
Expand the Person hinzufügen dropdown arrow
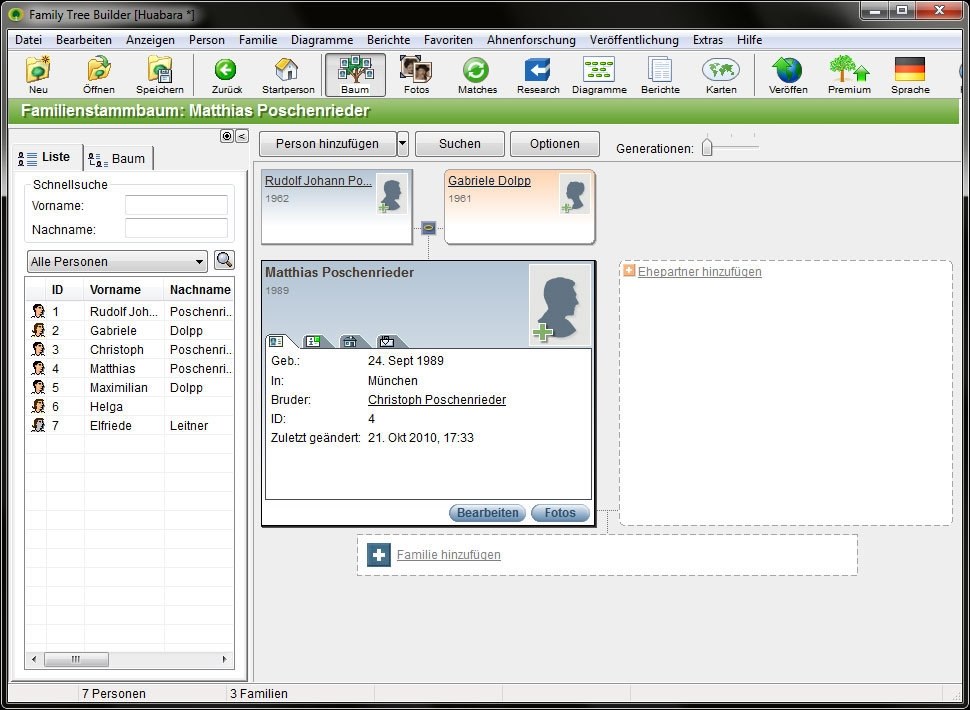tap(402, 144)
